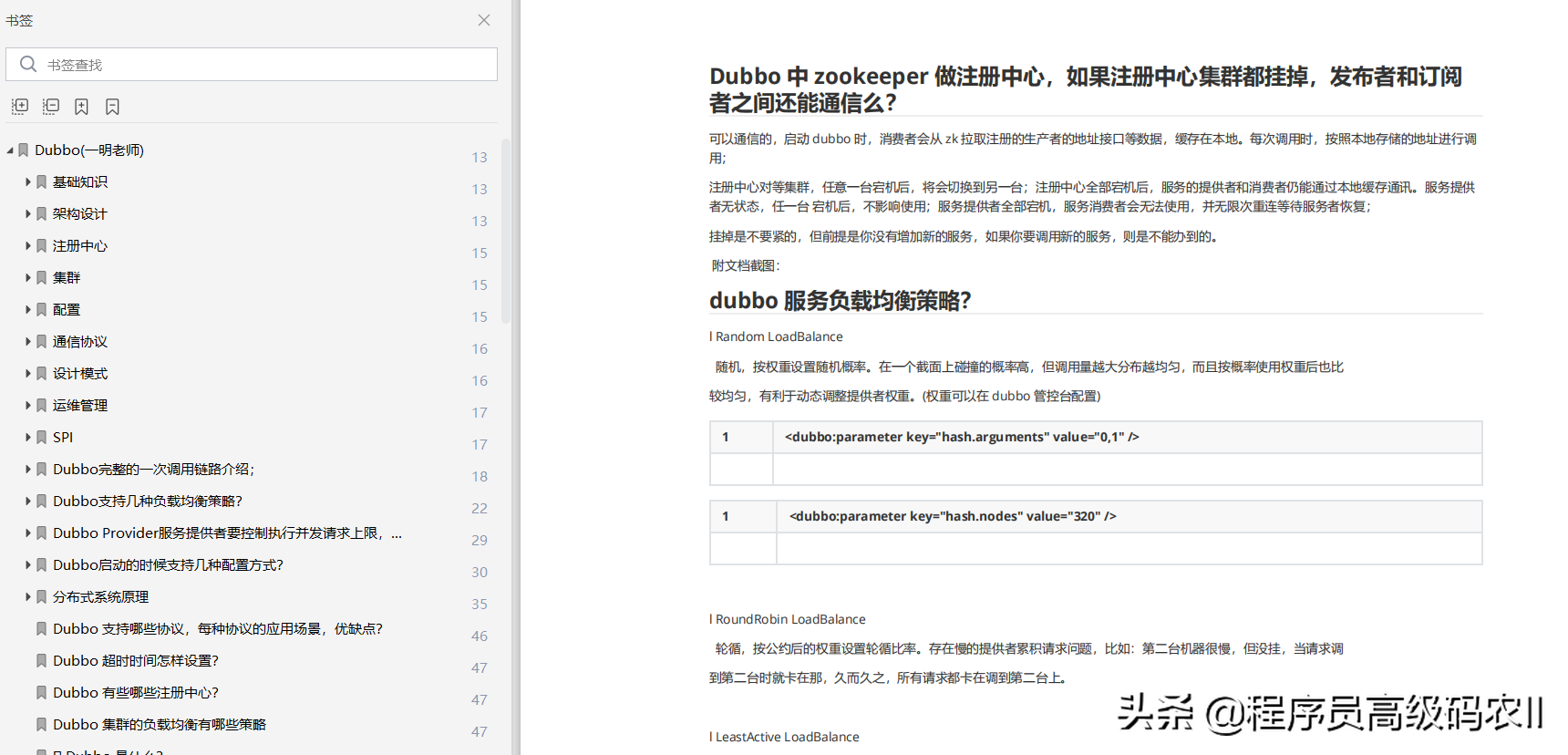
Task: Go to 设计模式 bookmark
Action: point(80,374)
